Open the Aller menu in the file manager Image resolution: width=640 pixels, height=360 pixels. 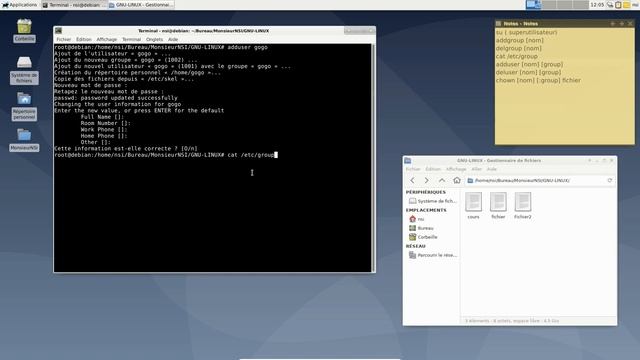click(x=476, y=169)
